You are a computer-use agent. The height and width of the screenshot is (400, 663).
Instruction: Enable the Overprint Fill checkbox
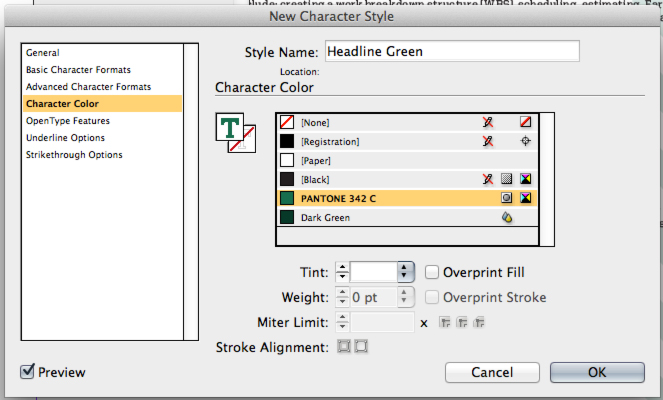pyautogui.click(x=432, y=272)
